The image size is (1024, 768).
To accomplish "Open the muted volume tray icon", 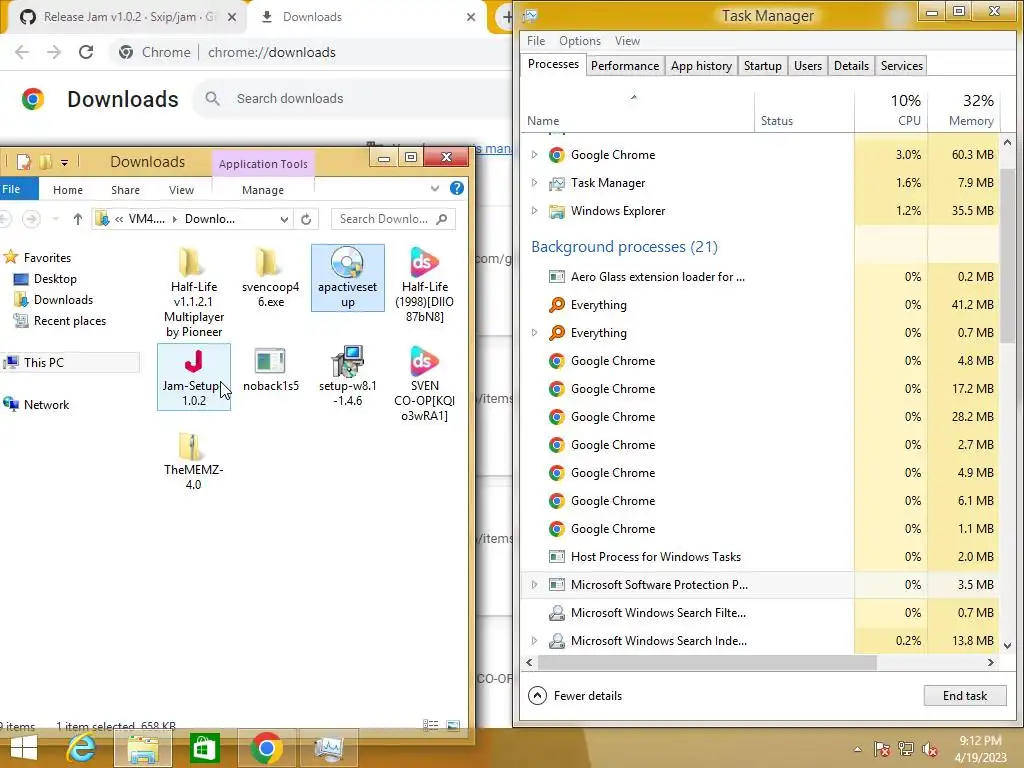I will pos(930,749).
